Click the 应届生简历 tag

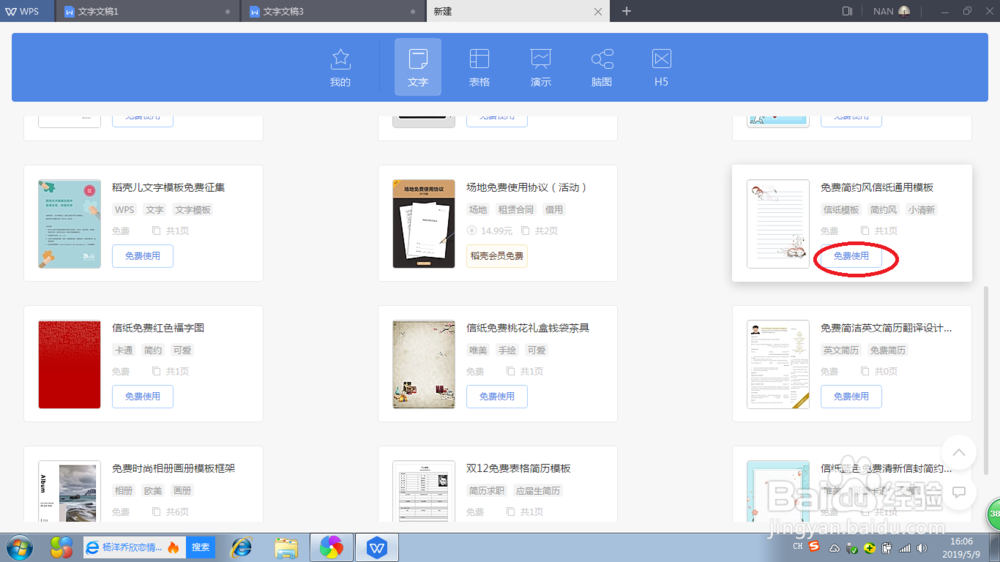(x=538, y=491)
